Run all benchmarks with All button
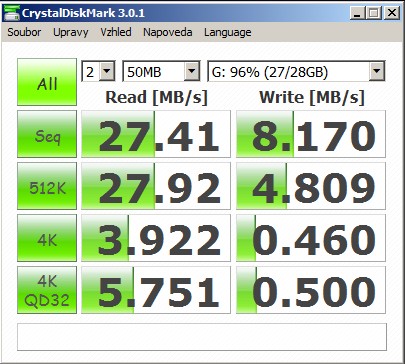 coord(47,82)
